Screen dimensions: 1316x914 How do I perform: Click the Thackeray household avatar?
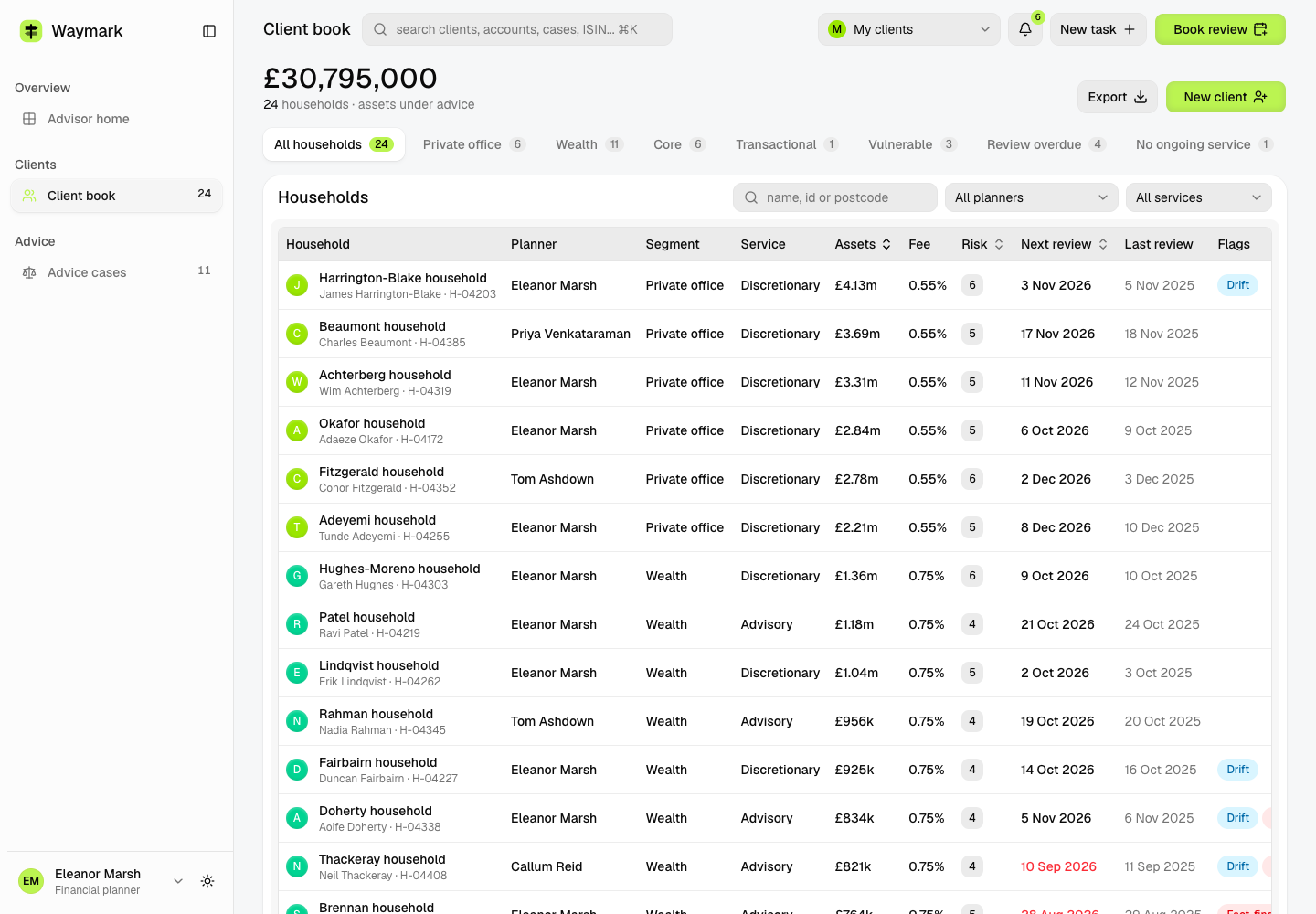point(297,866)
